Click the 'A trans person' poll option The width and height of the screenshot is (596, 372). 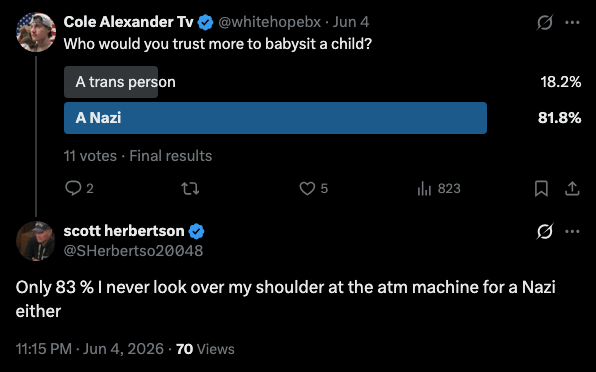click(125, 82)
